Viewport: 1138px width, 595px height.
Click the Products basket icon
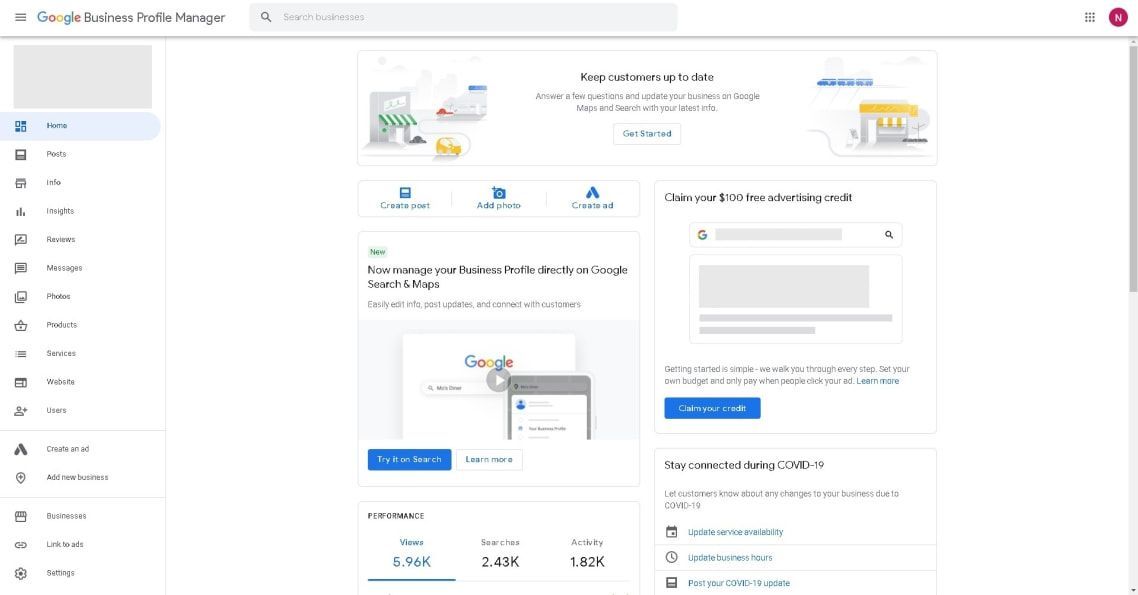[x=20, y=325]
